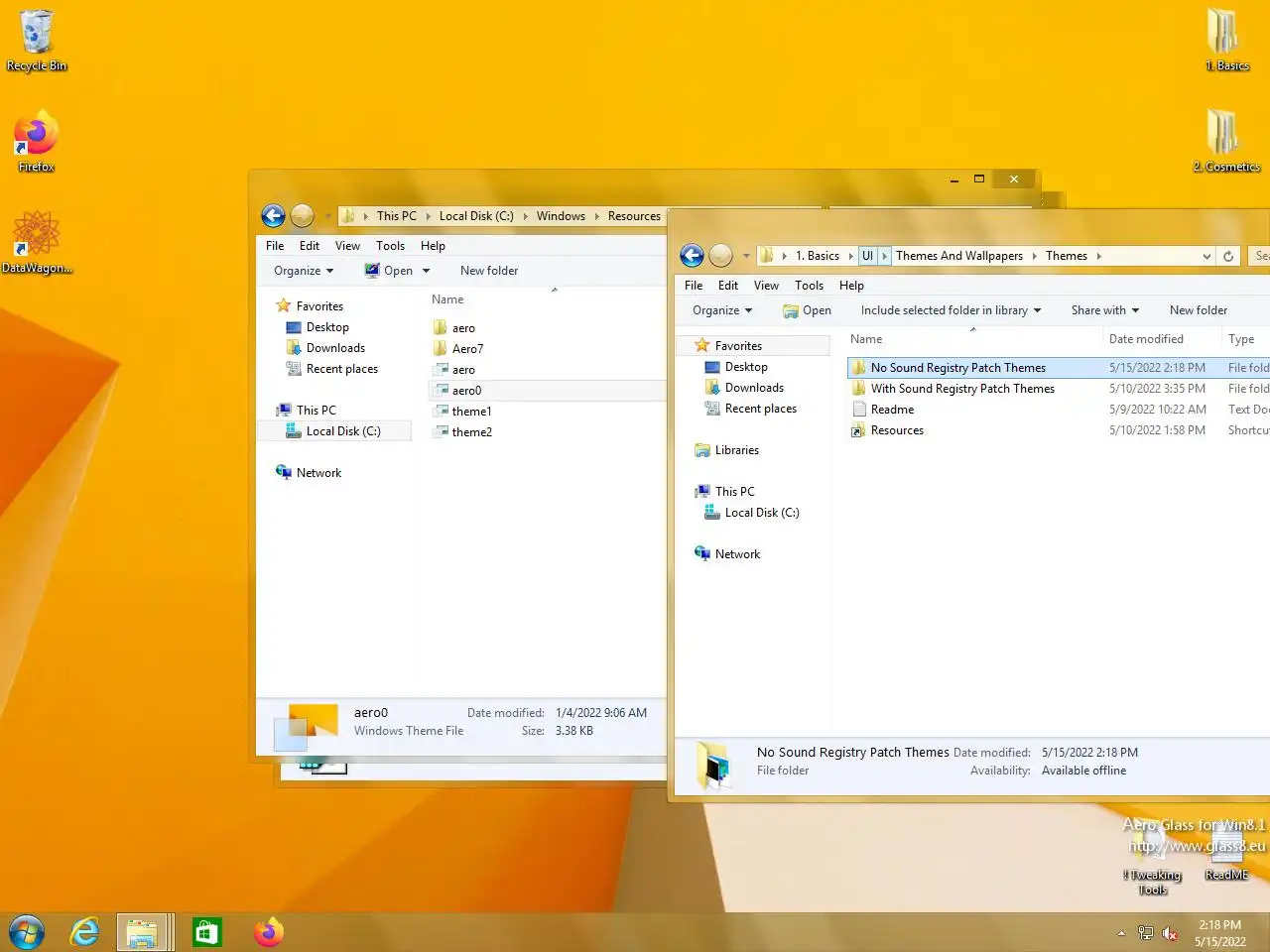Select Local Disk (C:) in Themes window sidebar
Screen dimensions: 1270x952
[x=761, y=513]
